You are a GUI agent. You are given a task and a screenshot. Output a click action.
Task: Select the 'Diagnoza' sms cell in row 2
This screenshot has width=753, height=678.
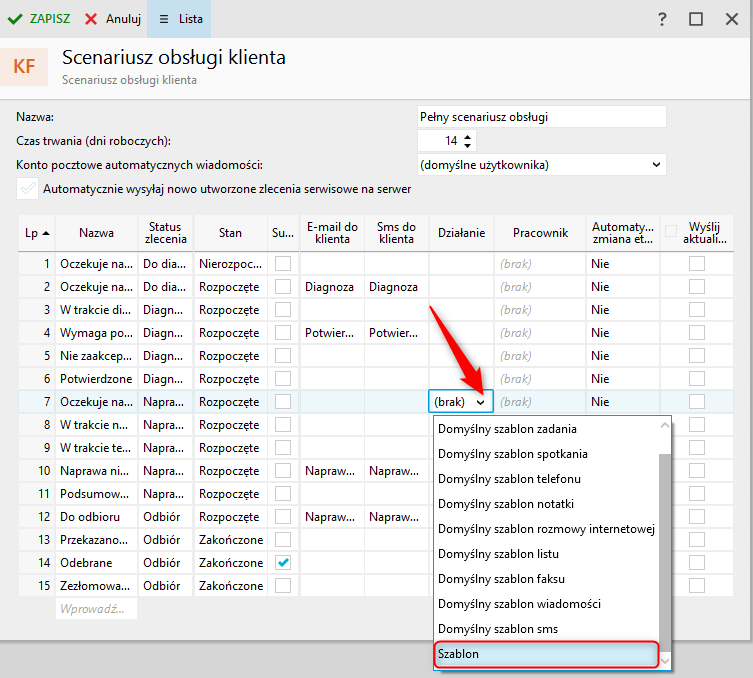click(x=396, y=287)
